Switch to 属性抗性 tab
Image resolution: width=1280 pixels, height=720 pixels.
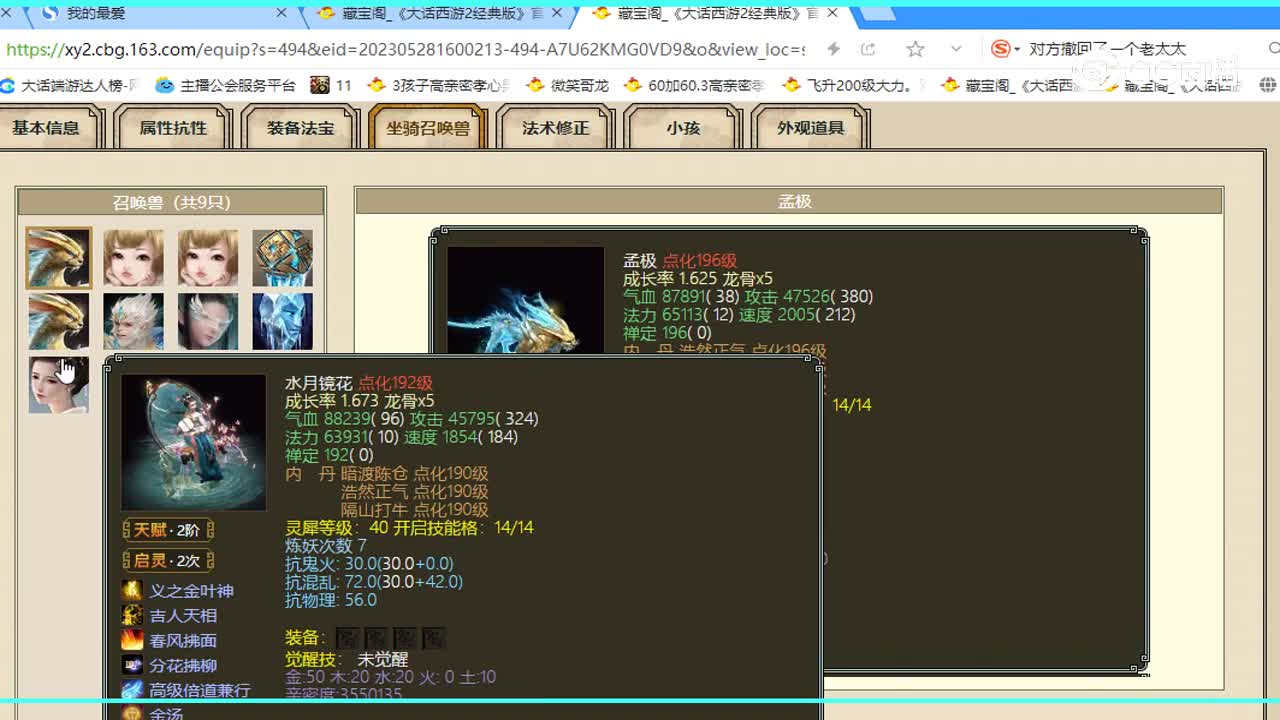[173, 128]
